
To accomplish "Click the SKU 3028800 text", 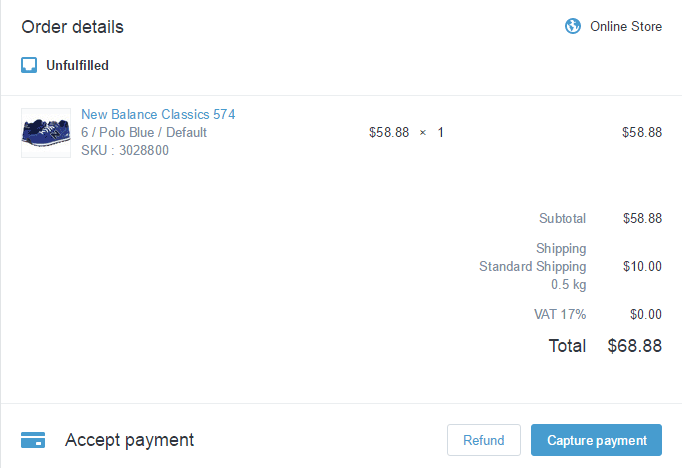I will pos(125,151).
